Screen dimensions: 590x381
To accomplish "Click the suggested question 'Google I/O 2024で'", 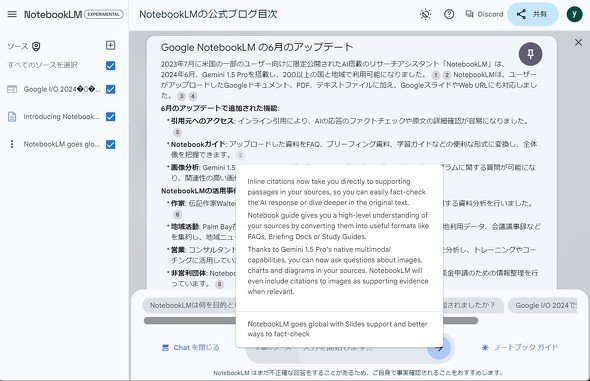I will click(x=543, y=305).
